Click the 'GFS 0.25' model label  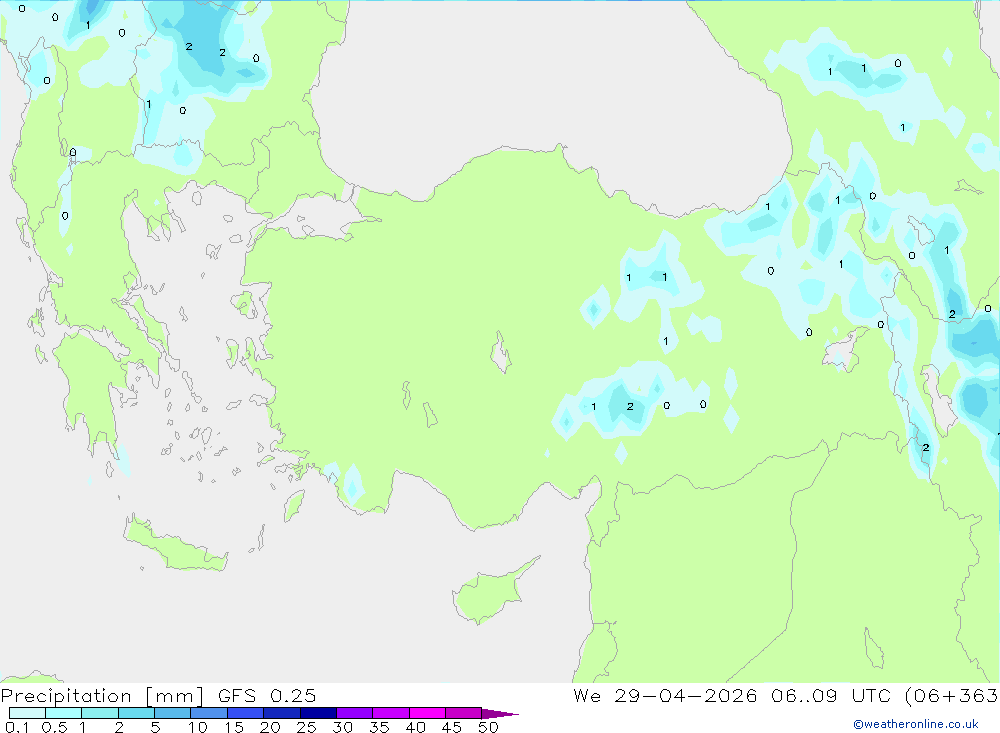pyautogui.click(x=267, y=696)
